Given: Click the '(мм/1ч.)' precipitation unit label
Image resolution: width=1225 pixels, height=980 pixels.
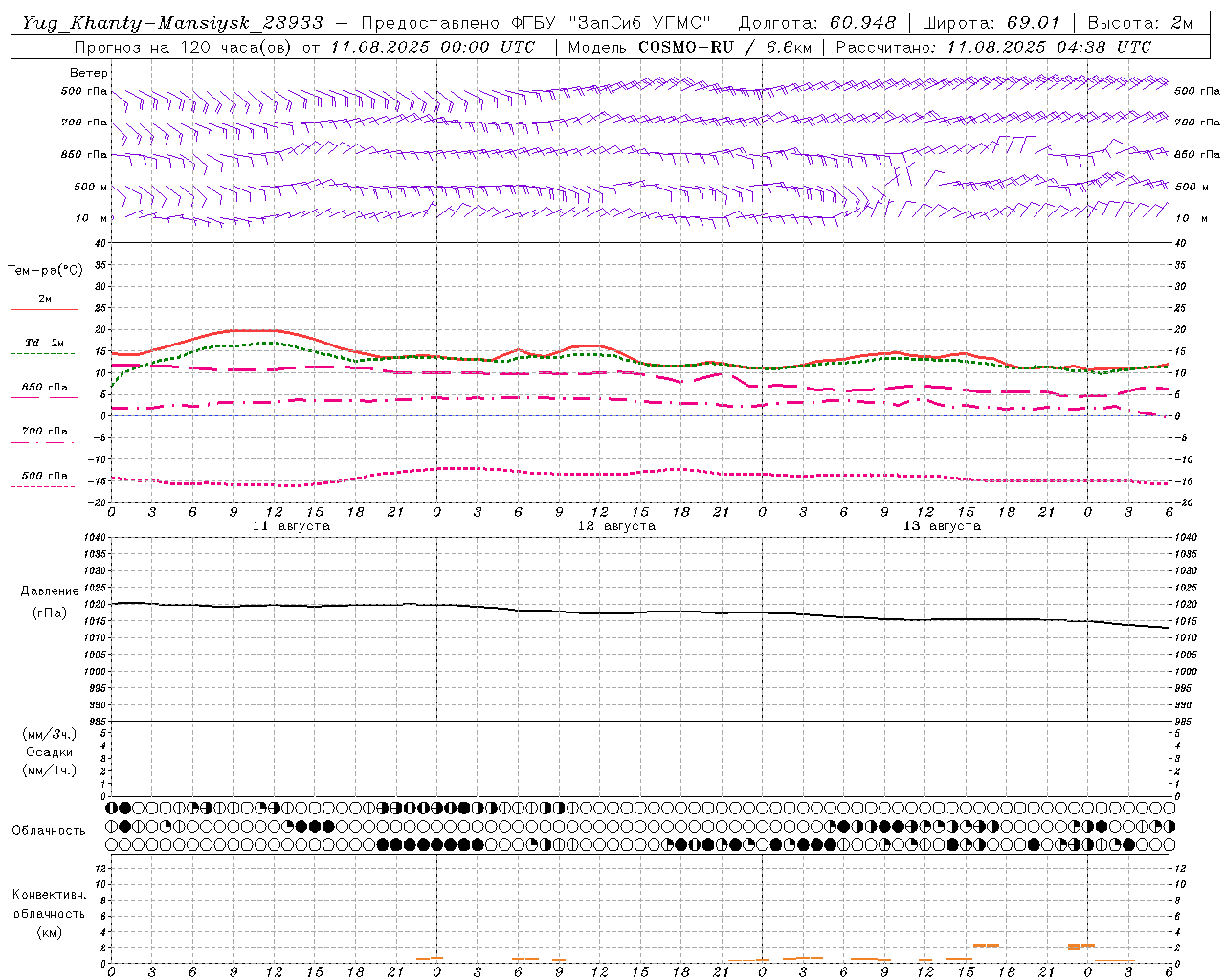Looking at the screenshot, I should click(x=50, y=770).
